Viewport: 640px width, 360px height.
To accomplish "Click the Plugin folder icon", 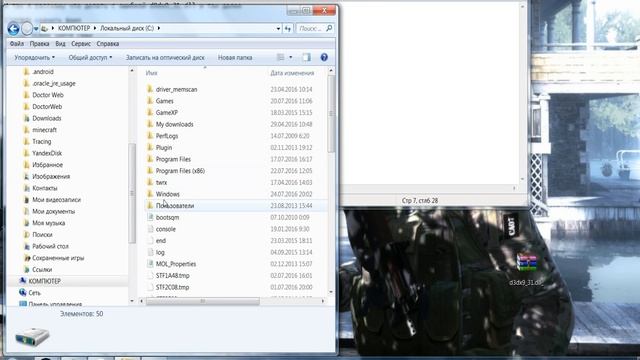I will [x=150, y=147].
